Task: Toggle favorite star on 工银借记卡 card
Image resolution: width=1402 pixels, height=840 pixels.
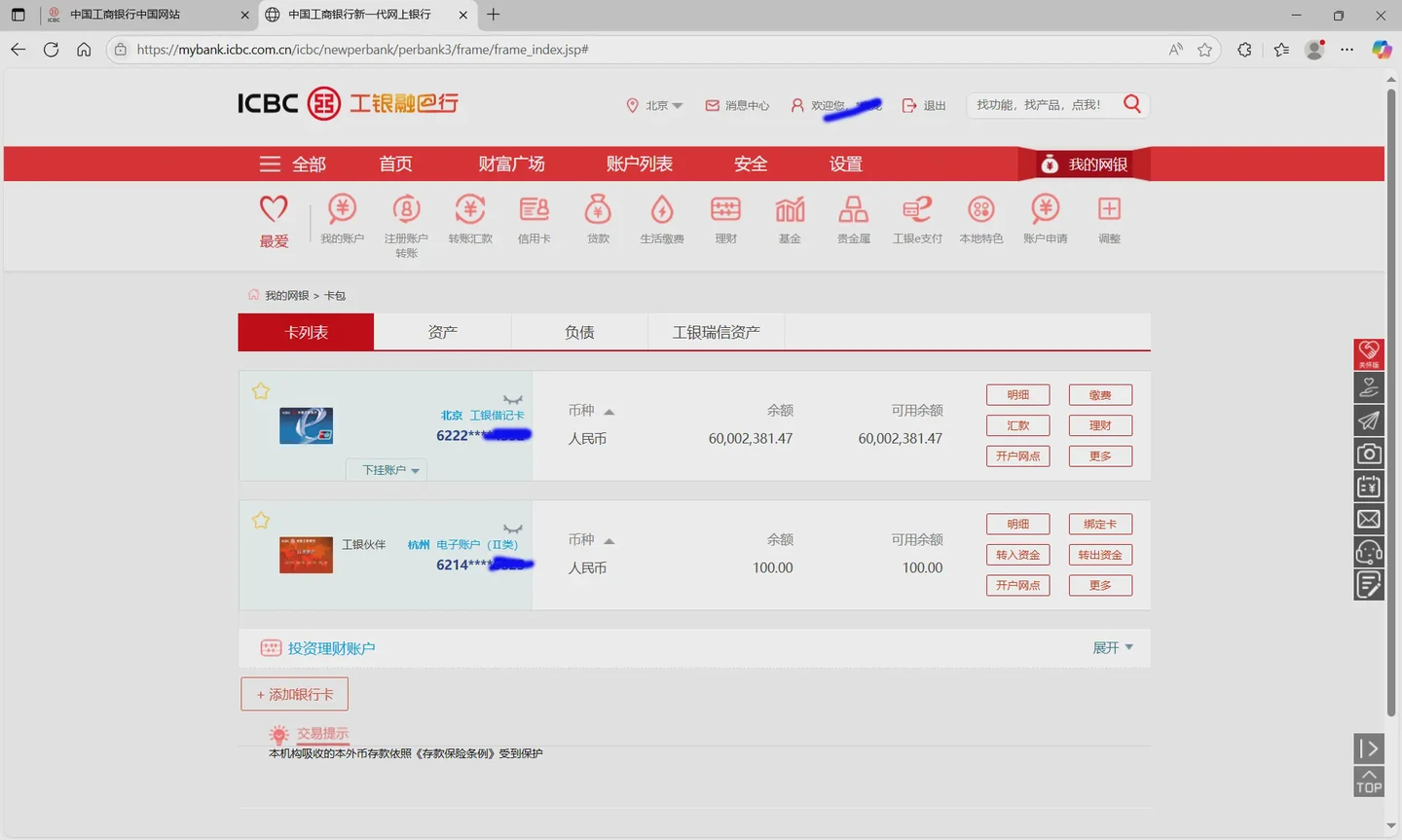Action: tap(261, 391)
